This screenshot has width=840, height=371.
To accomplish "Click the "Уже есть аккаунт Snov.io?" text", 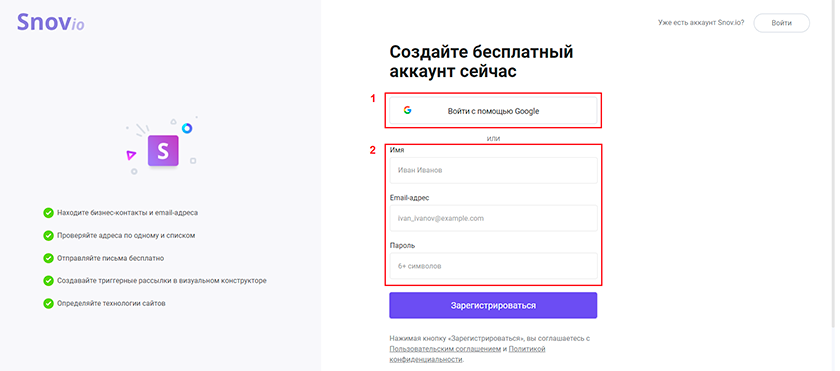I will [x=701, y=23].
